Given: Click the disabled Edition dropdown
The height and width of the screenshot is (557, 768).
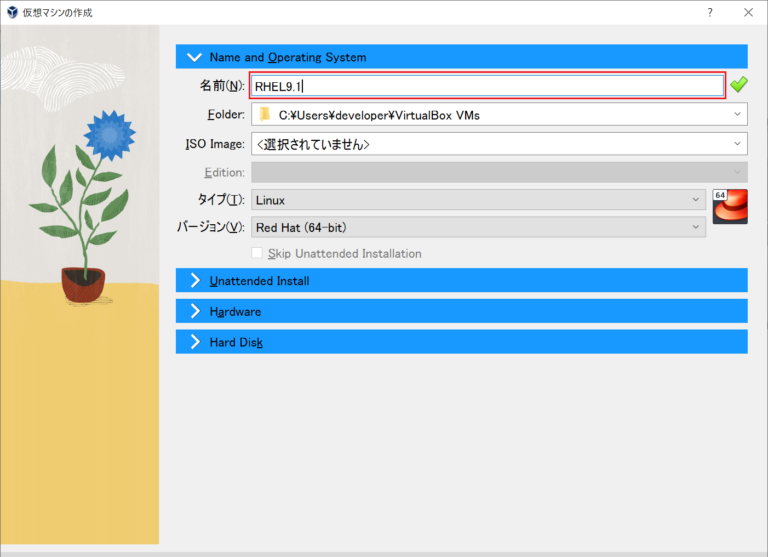Looking at the screenshot, I should coord(498,172).
